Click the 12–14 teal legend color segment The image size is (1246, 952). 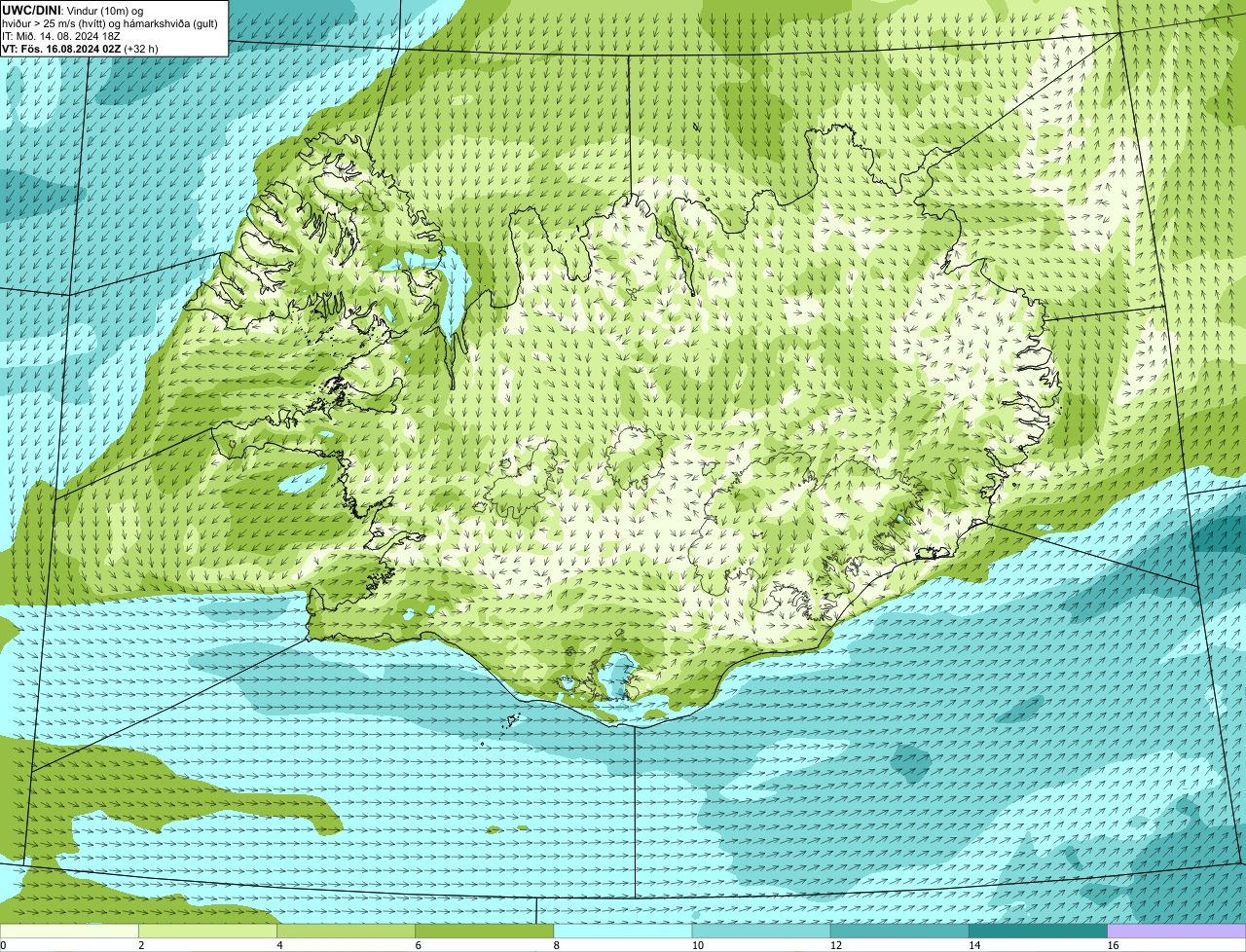pos(899,931)
